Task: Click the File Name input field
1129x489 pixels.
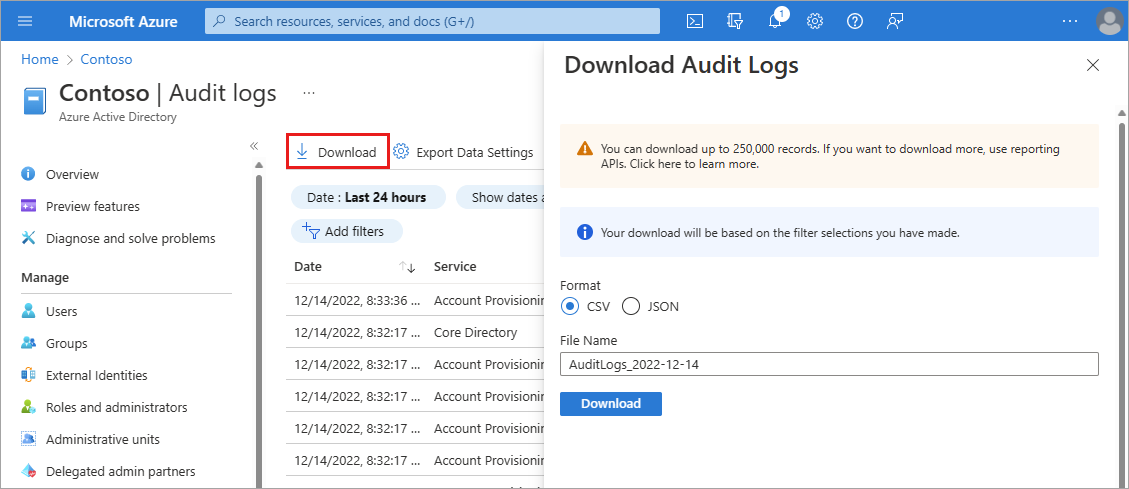Action: (x=829, y=364)
